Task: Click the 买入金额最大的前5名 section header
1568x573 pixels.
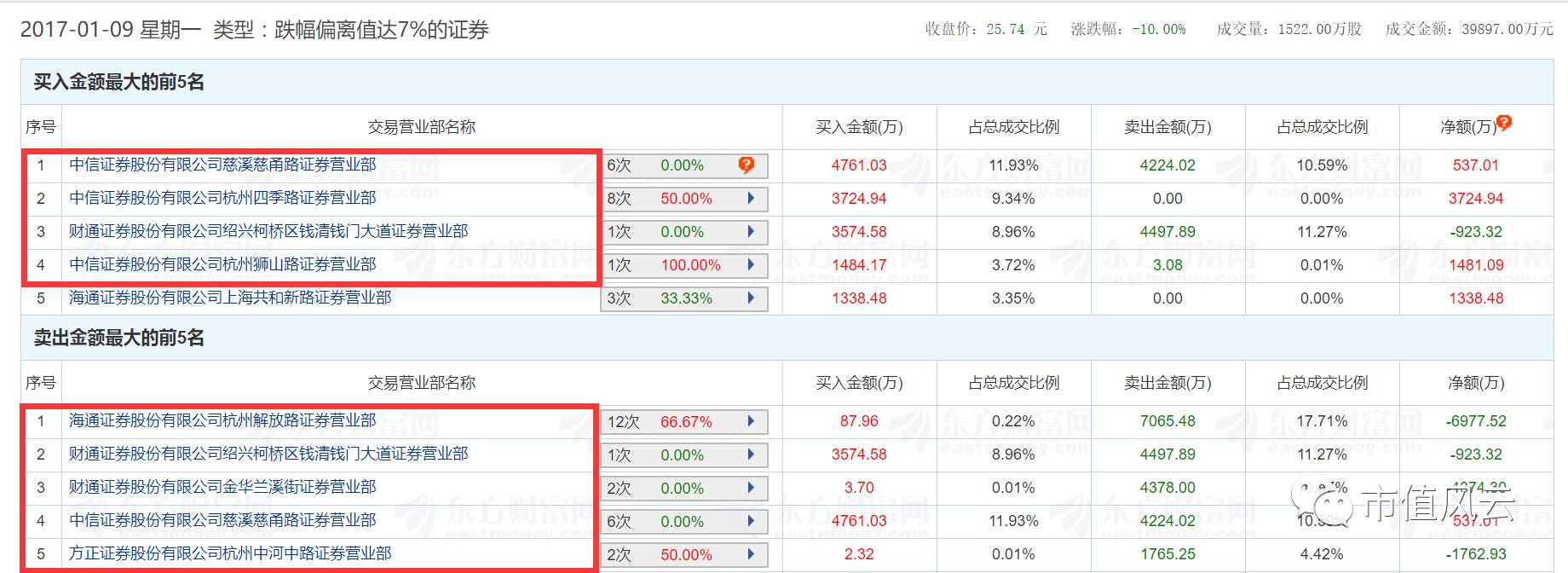Action: click(x=119, y=82)
